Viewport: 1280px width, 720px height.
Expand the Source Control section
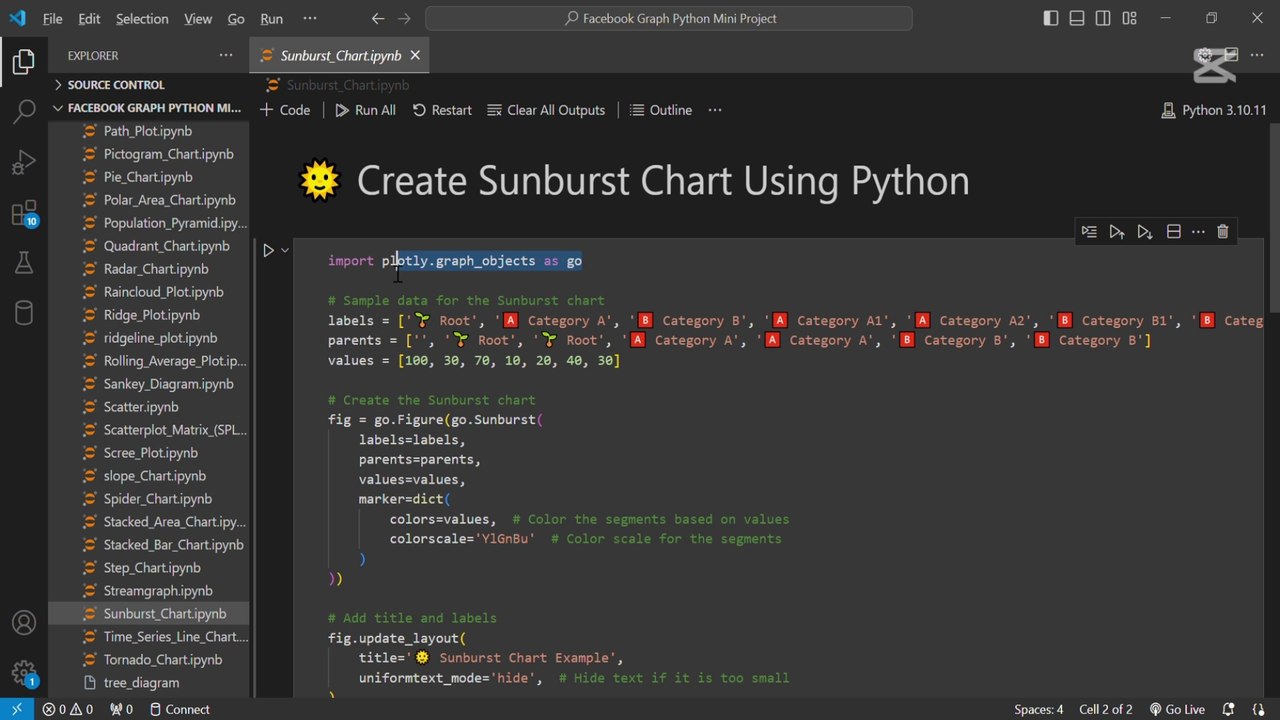116,85
